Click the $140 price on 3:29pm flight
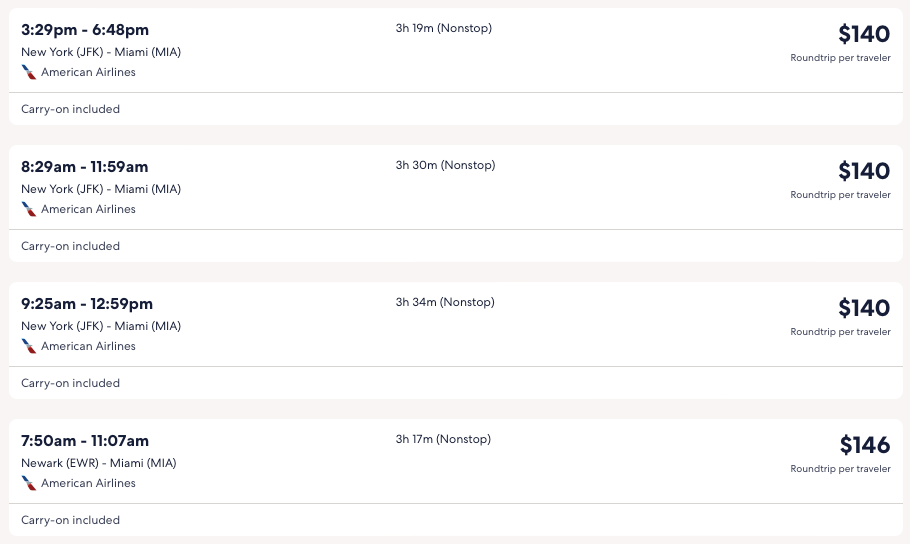 [864, 34]
